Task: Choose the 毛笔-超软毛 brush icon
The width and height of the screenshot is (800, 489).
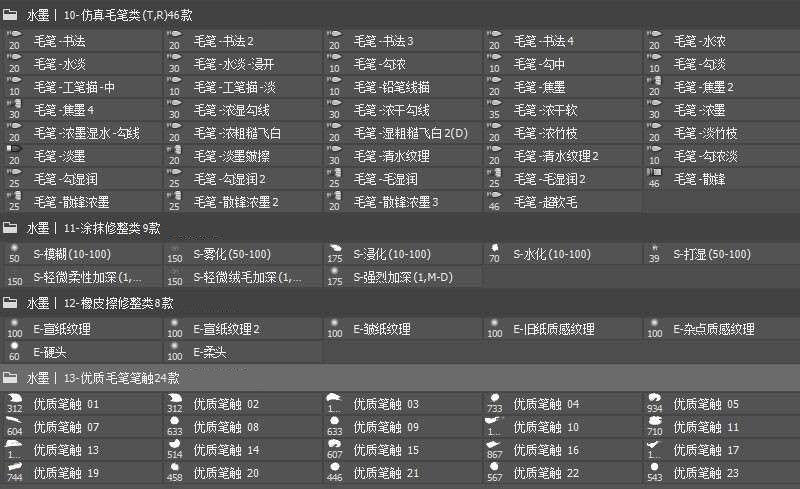Action: pyautogui.click(x=494, y=201)
